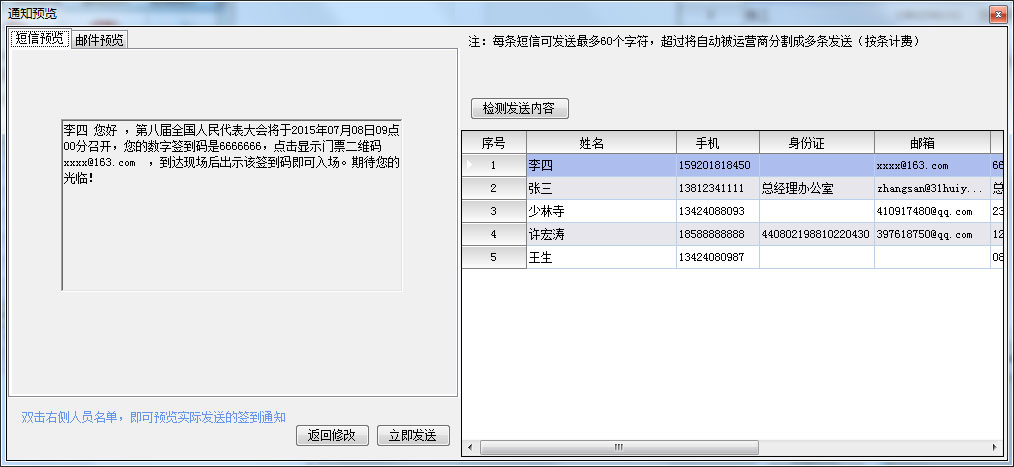The height and width of the screenshot is (467, 1014).
Task: Switch to the 短信预览 tab
Action: click(x=39, y=39)
